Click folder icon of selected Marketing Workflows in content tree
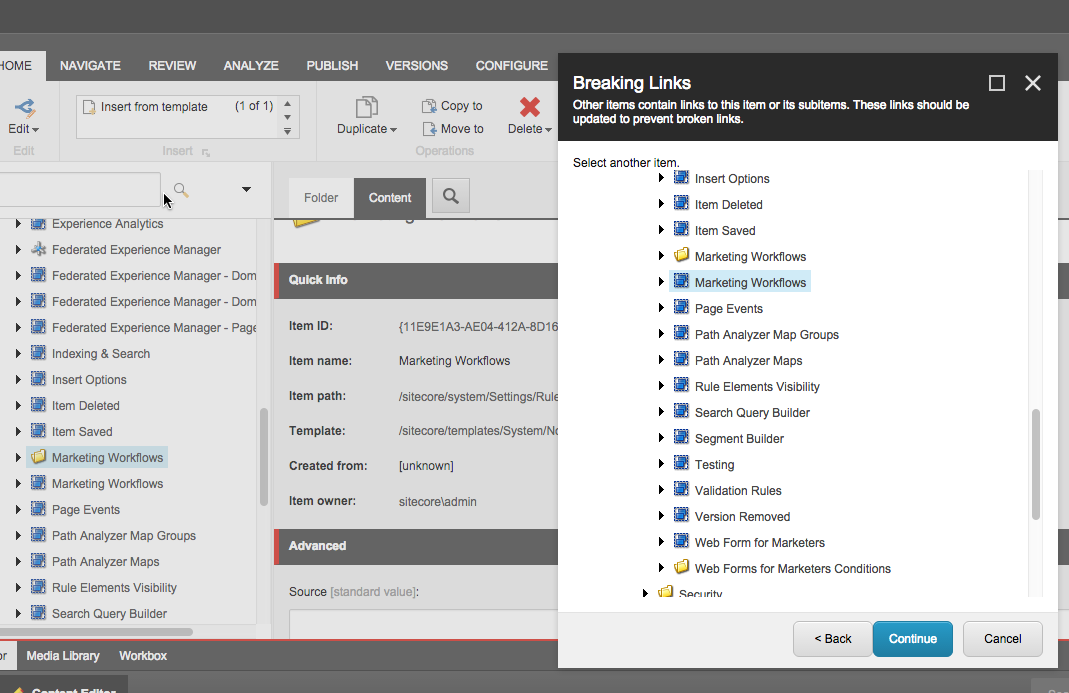The image size is (1069, 693). click(39, 457)
